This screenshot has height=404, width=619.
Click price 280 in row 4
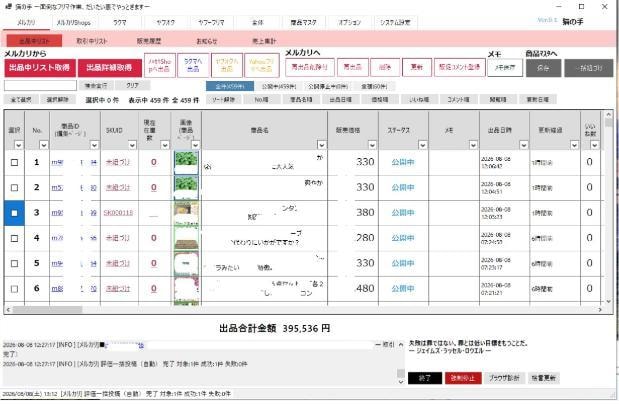coord(365,238)
